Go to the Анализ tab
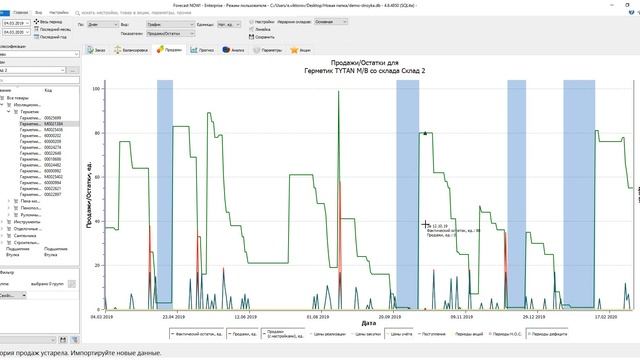 click(233, 50)
